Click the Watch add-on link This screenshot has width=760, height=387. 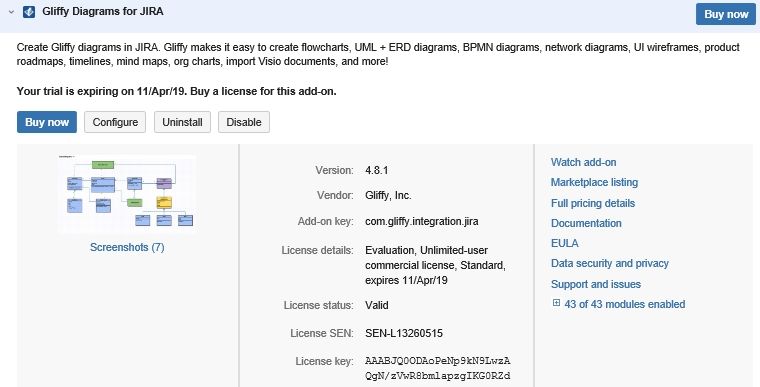point(584,162)
